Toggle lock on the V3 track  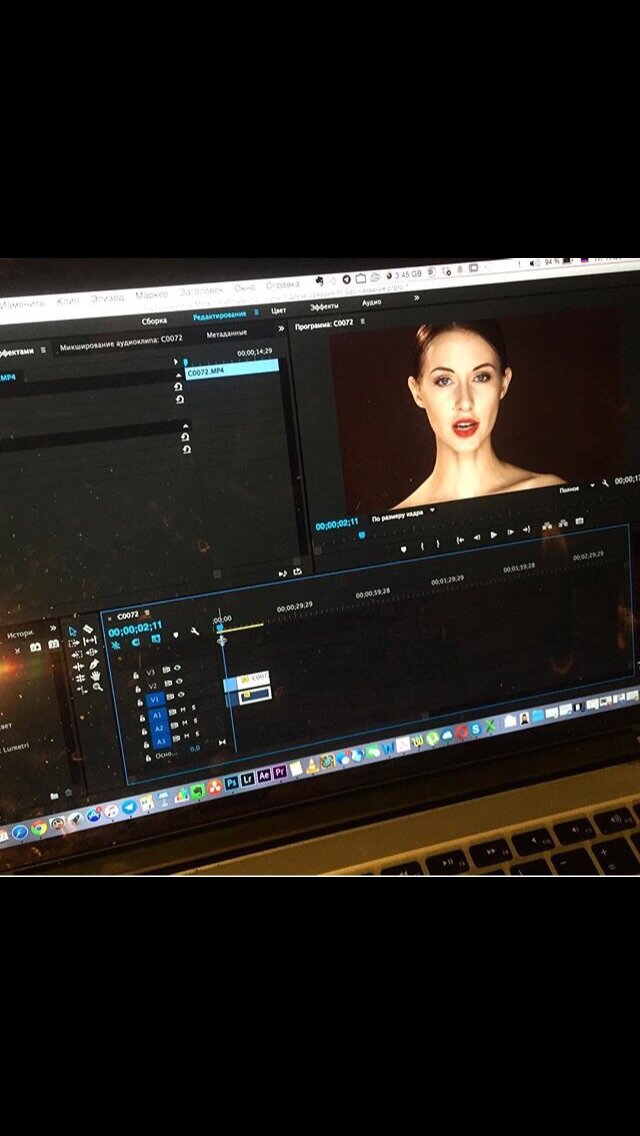coord(136,675)
